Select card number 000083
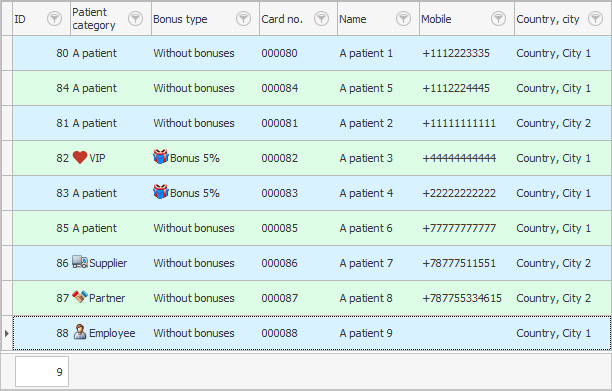612x391 pixels. click(279, 193)
